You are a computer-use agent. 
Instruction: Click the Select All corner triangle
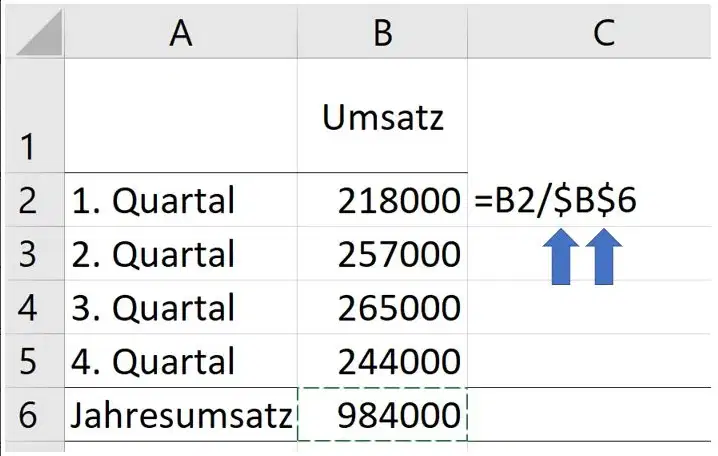pyautogui.click(x=39, y=33)
